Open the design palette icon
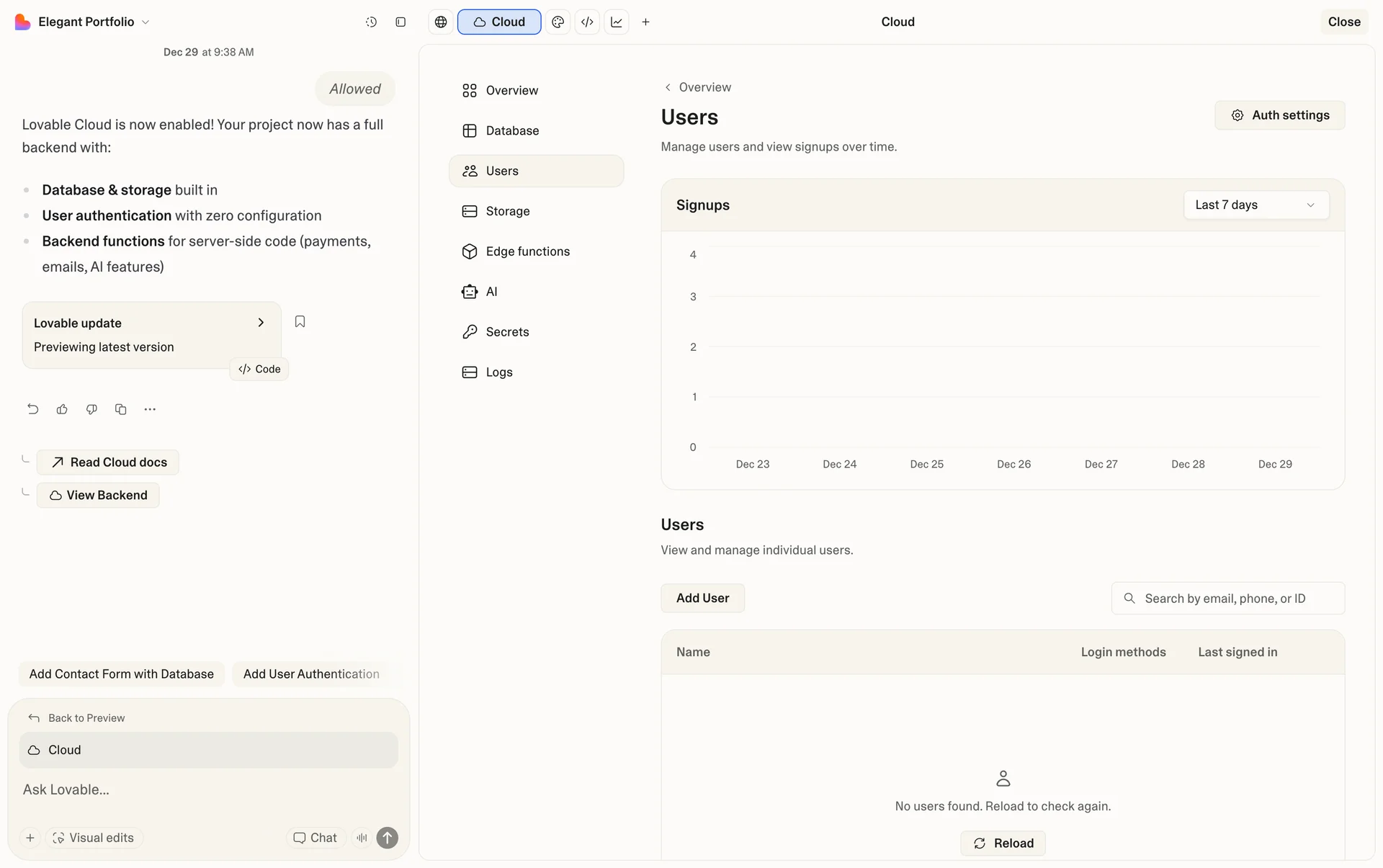The height and width of the screenshot is (868, 1383). (x=558, y=22)
